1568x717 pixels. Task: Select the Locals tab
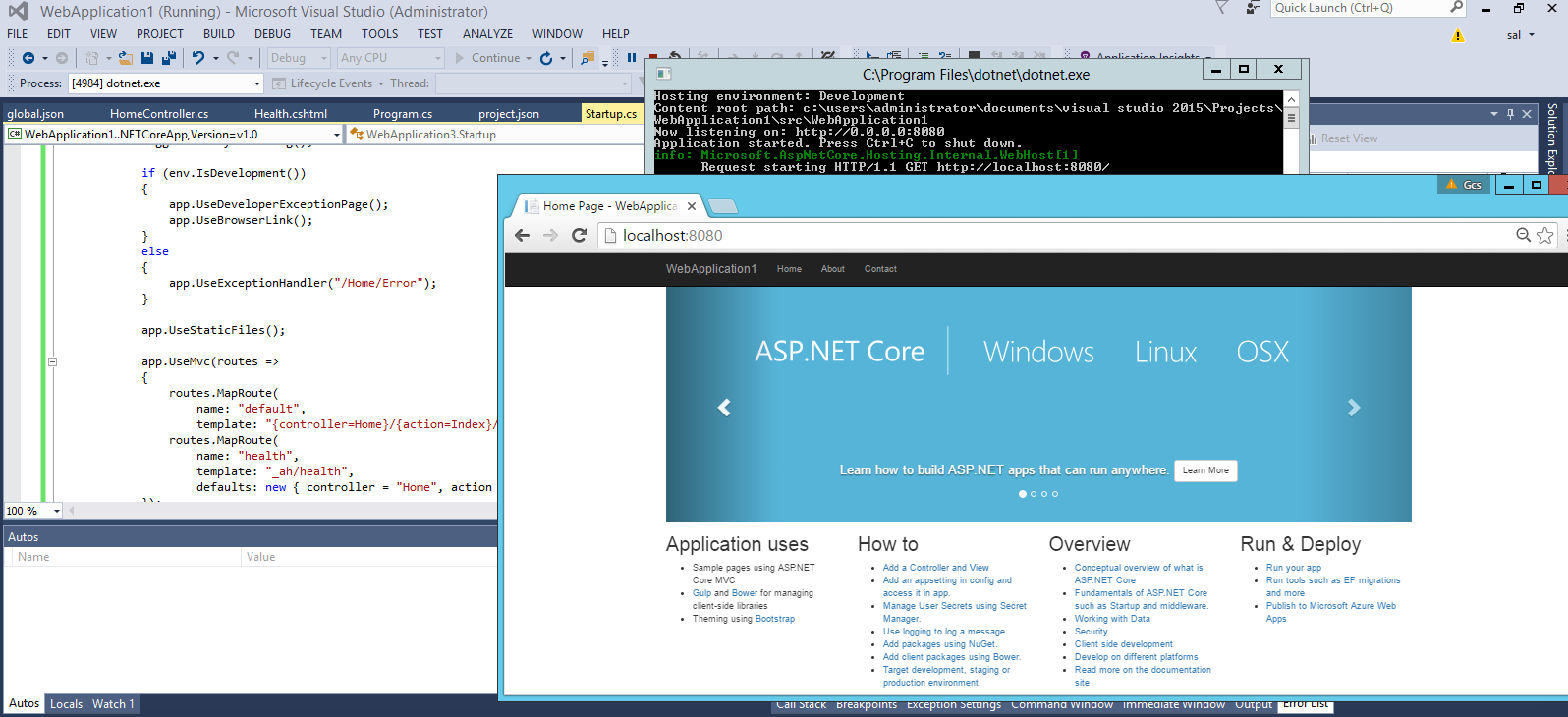[x=67, y=704]
